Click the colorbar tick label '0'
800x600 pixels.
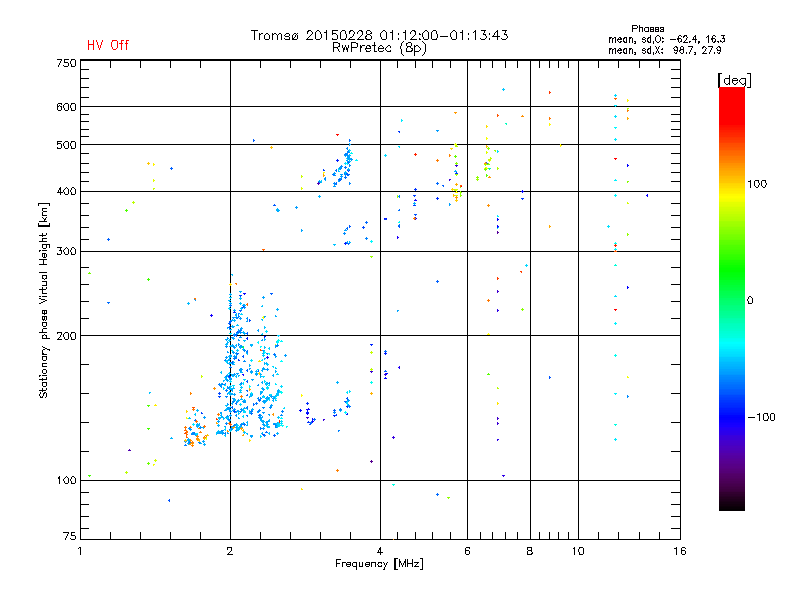[750, 301]
